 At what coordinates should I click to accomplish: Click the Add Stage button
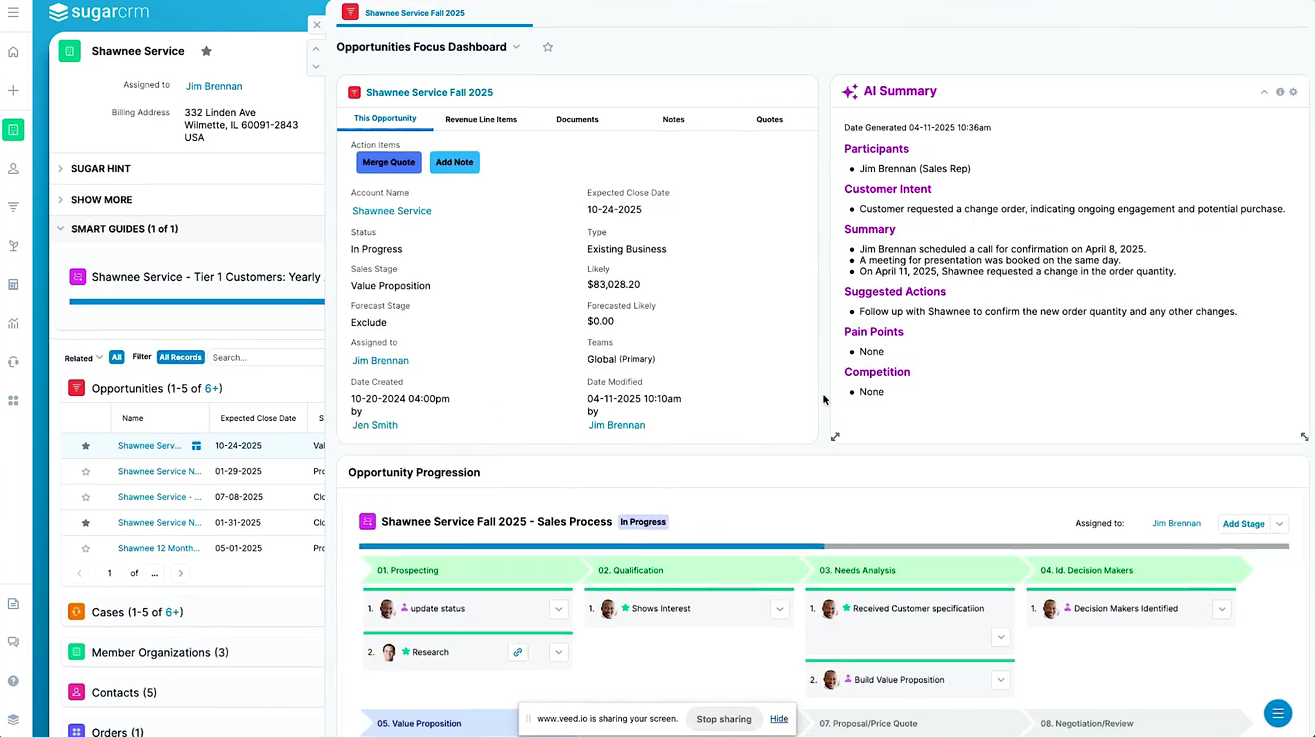(1243, 524)
